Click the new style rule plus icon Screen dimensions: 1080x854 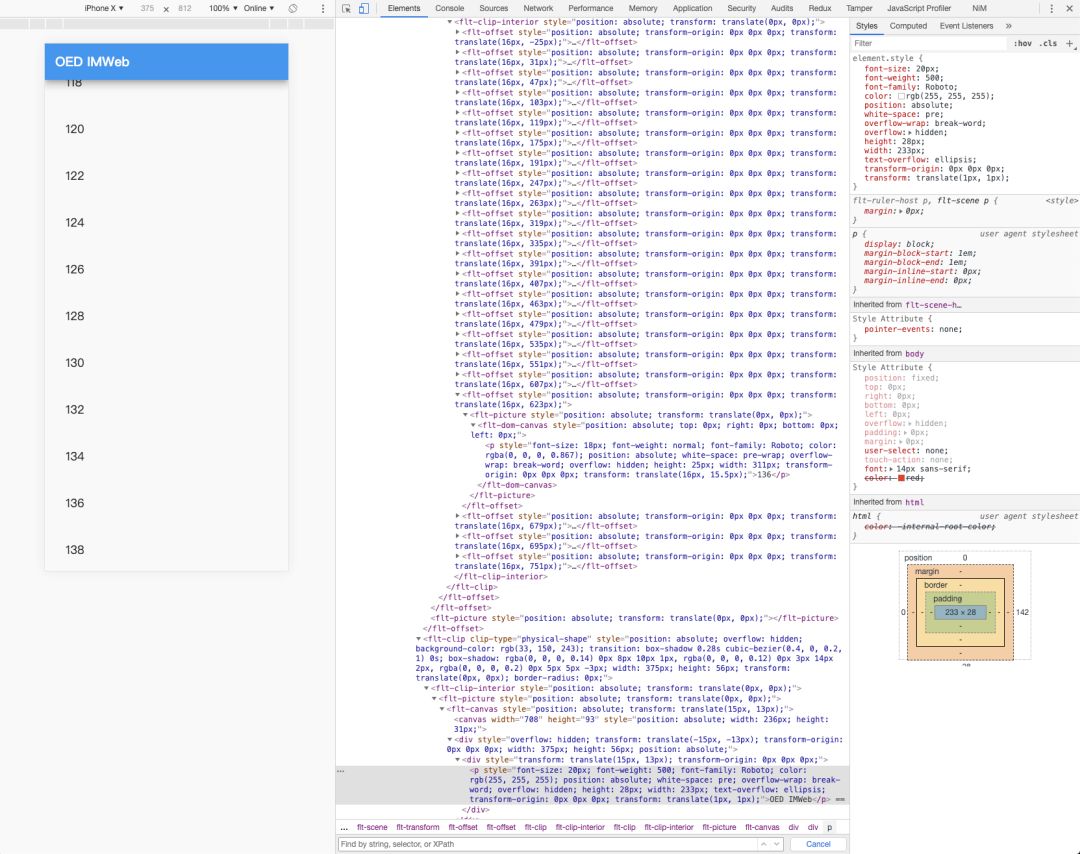(1070, 43)
